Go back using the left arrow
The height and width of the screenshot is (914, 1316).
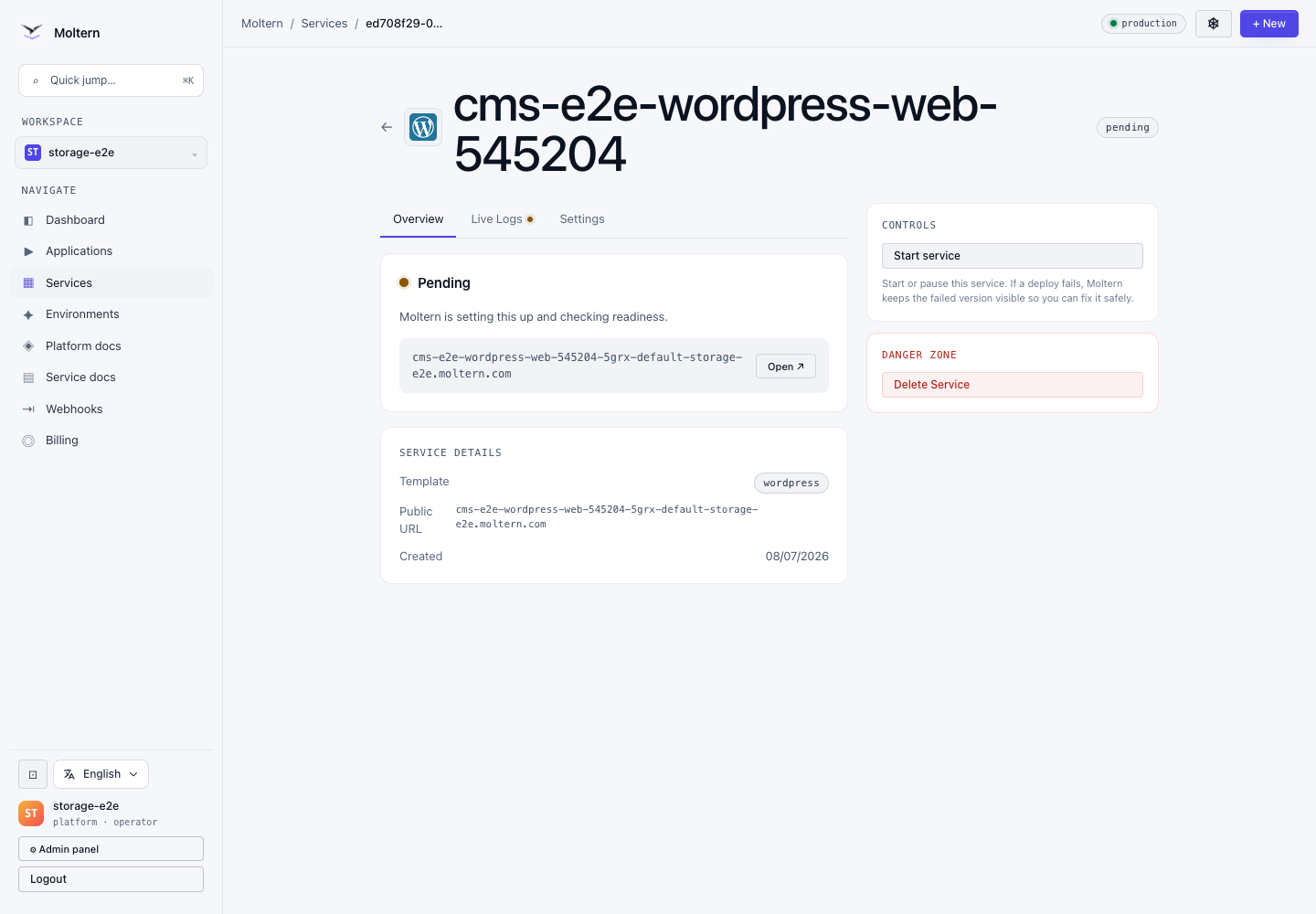click(387, 127)
